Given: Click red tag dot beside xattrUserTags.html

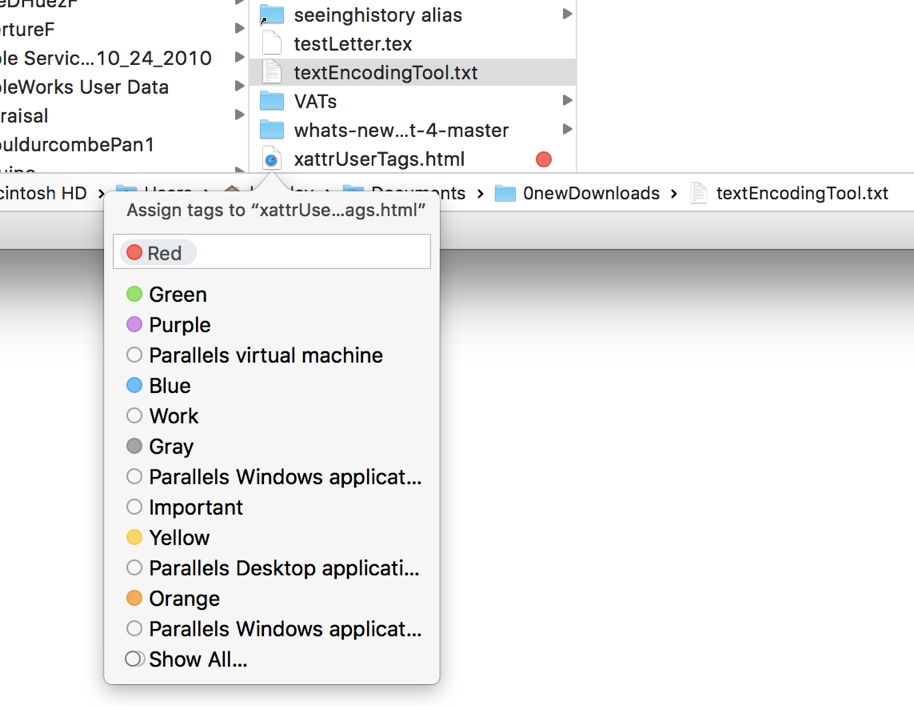Looking at the screenshot, I should coord(543,159).
